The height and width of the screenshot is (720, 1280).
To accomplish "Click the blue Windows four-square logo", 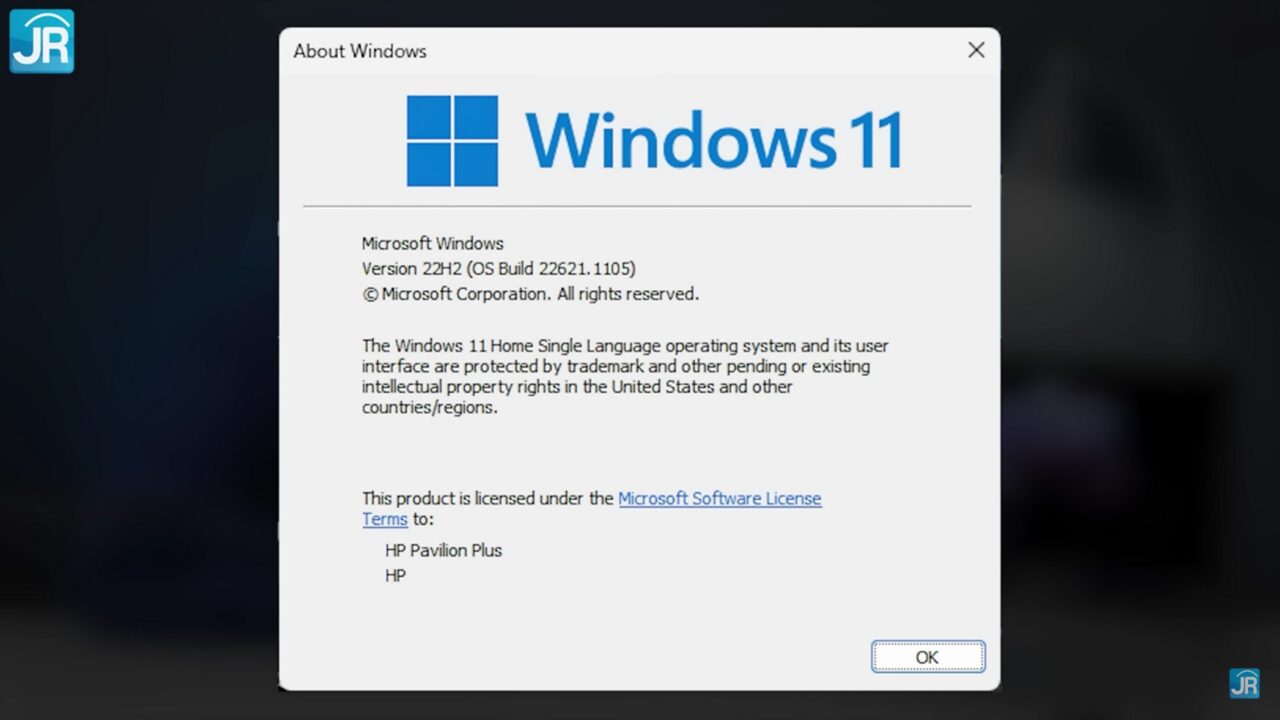I will click(x=452, y=141).
